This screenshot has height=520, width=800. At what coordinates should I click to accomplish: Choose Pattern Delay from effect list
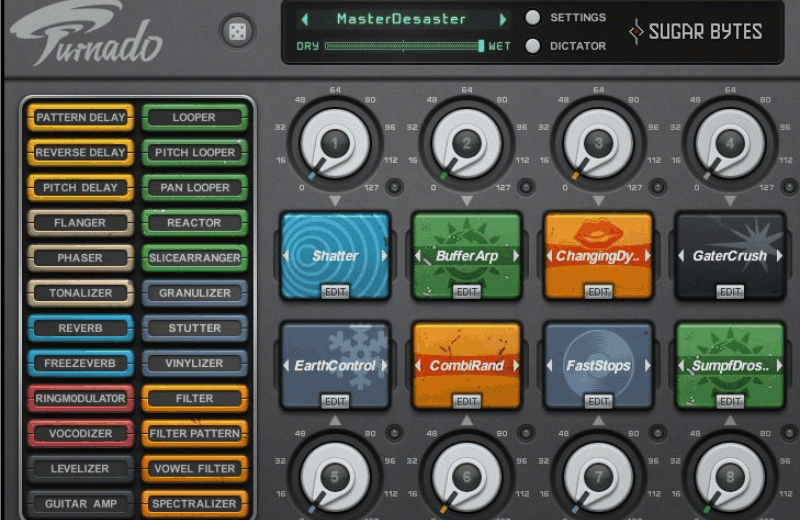[x=81, y=118]
